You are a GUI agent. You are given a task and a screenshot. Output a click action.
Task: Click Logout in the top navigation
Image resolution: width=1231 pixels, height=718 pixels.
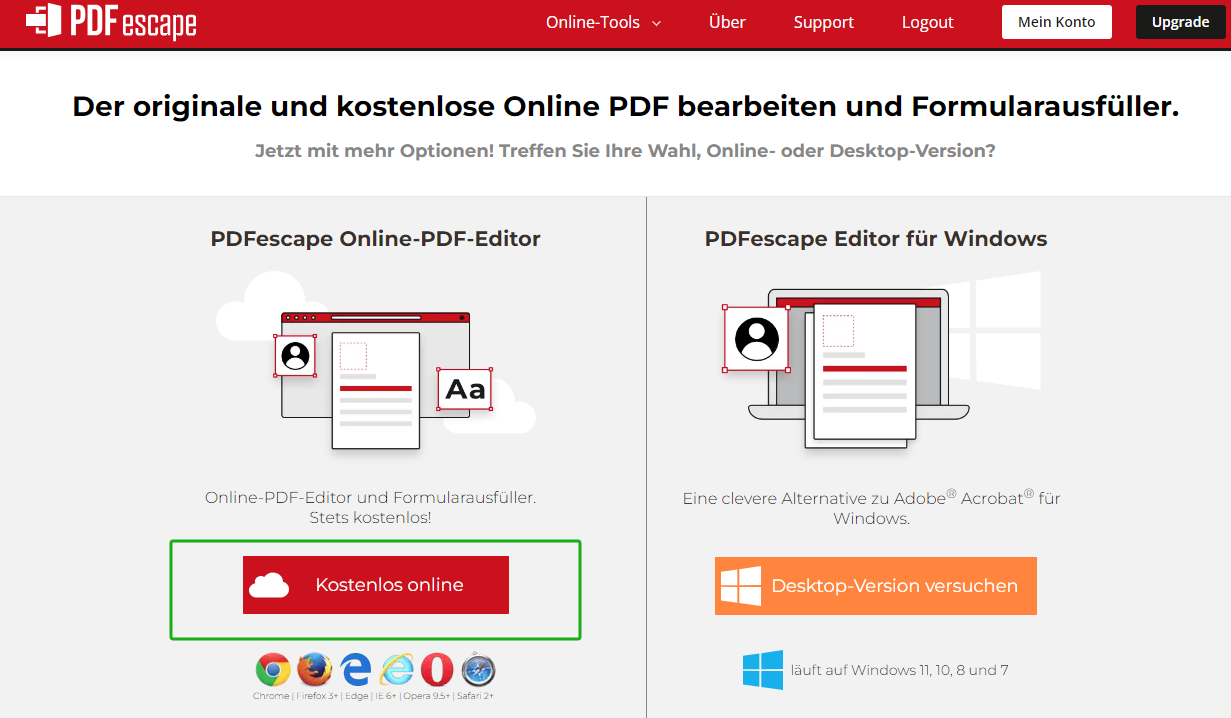tap(927, 22)
